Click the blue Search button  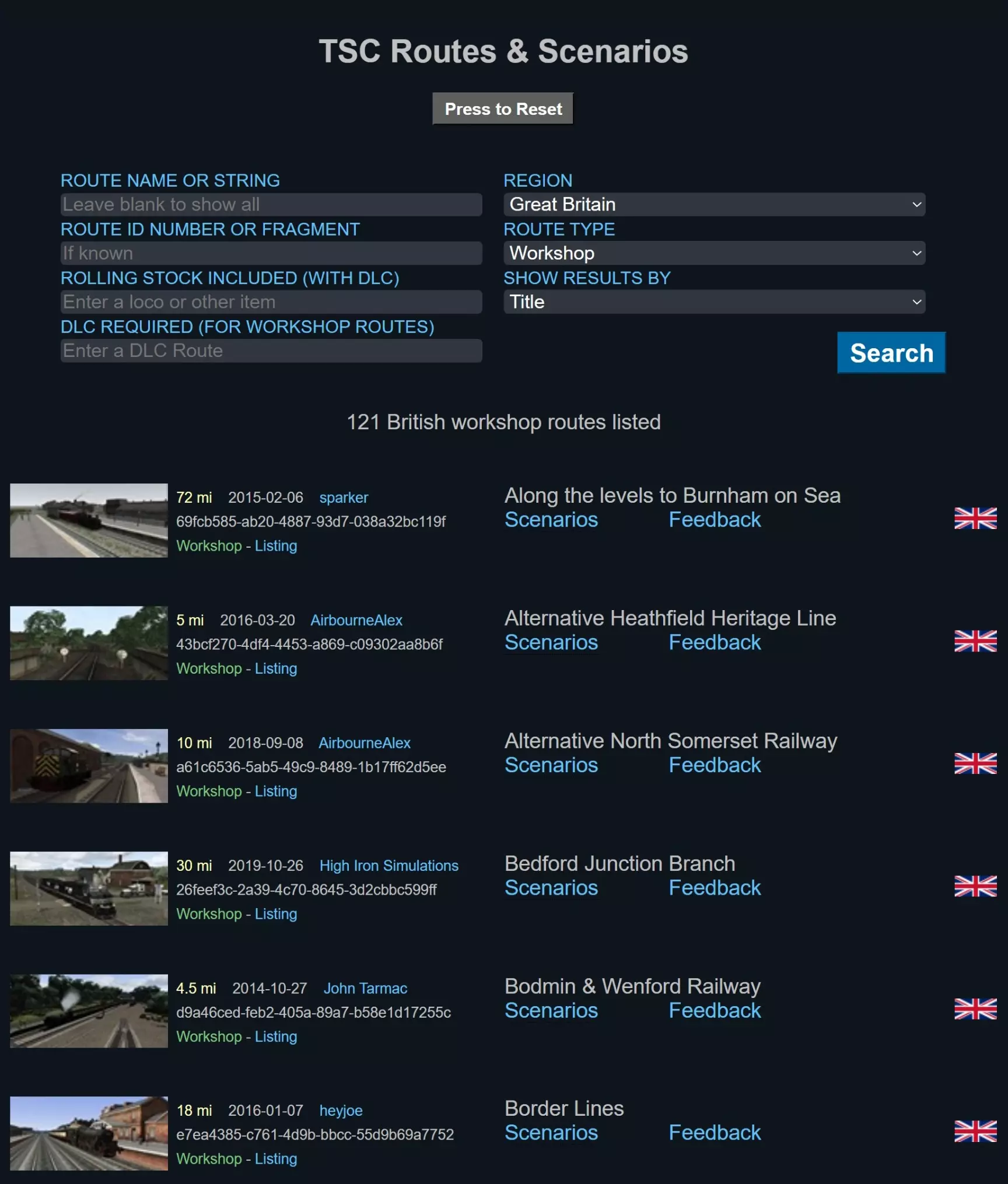pyautogui.click(x=891, y=353)
